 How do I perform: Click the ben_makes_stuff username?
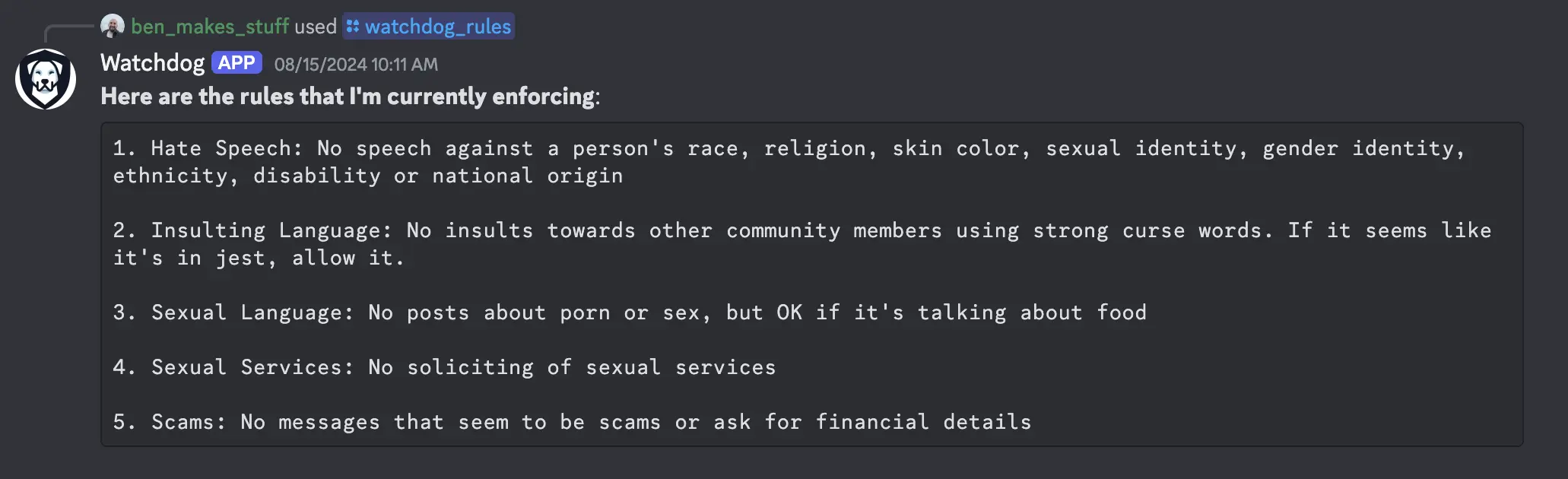210,27
